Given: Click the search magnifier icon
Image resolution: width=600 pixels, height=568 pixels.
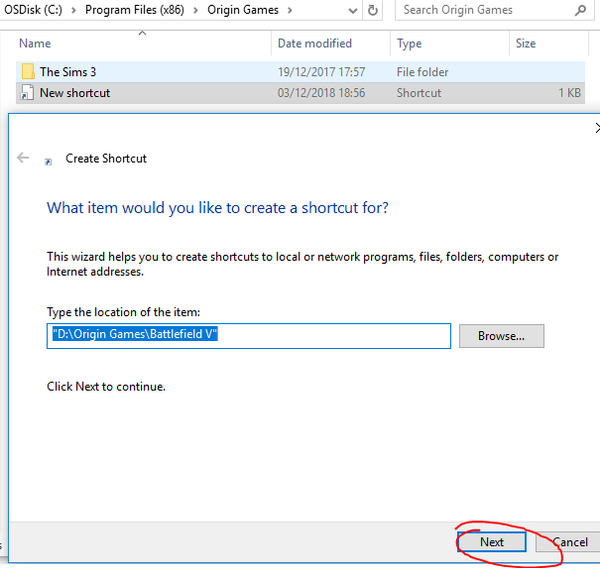Looking at the screenshot, I should (580, 10).
